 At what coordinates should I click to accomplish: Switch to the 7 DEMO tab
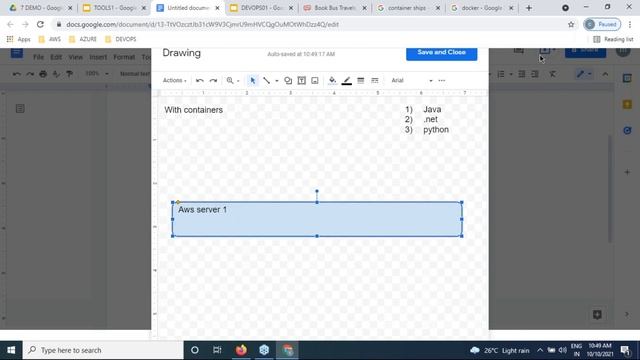coord(40,8)
